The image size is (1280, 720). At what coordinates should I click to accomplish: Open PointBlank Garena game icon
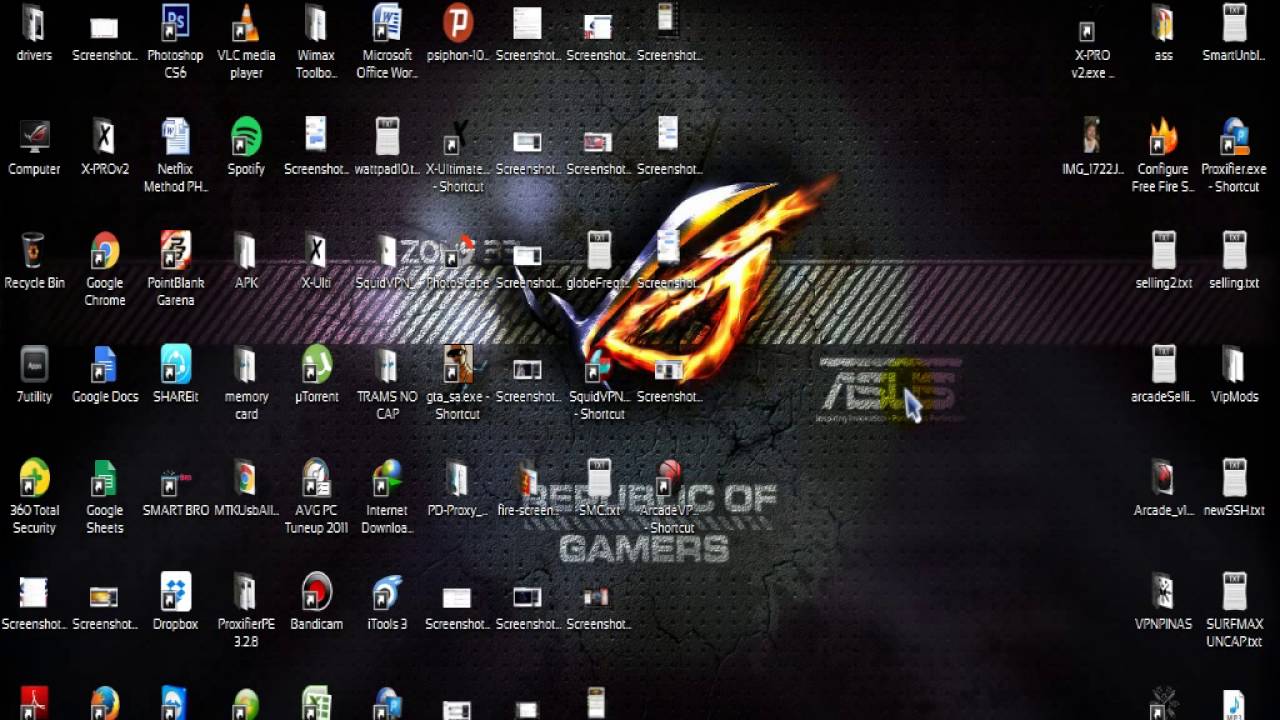click(175, 251)
